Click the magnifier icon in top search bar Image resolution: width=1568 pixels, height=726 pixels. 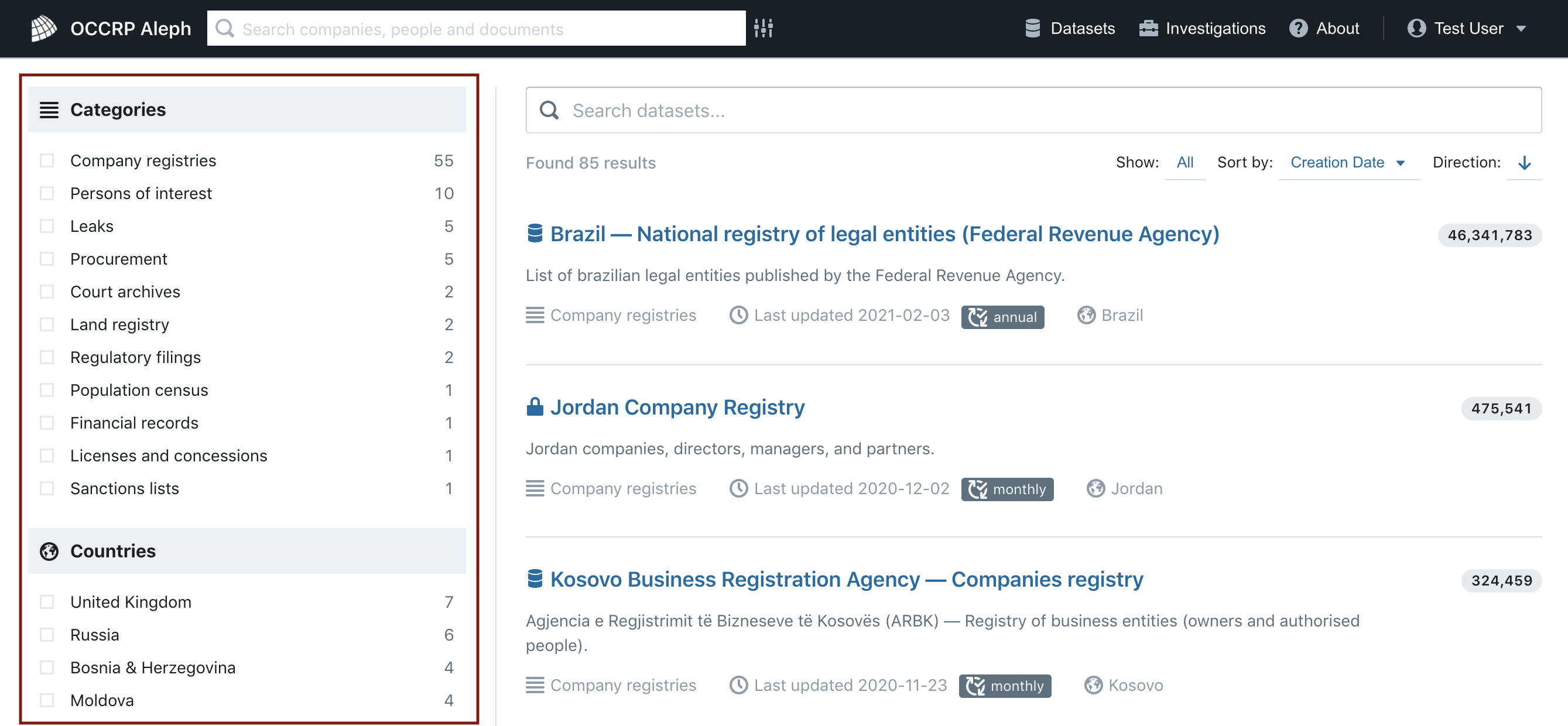225,28
